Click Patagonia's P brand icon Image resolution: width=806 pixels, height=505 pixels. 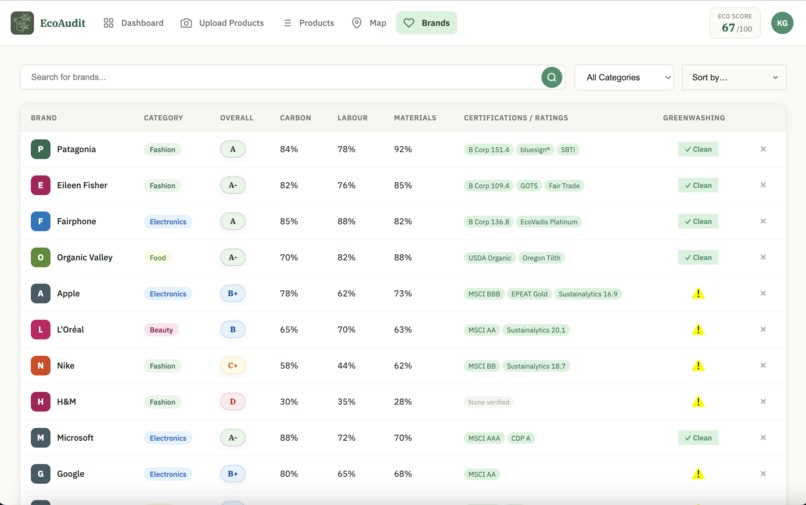tap(41, 149)
